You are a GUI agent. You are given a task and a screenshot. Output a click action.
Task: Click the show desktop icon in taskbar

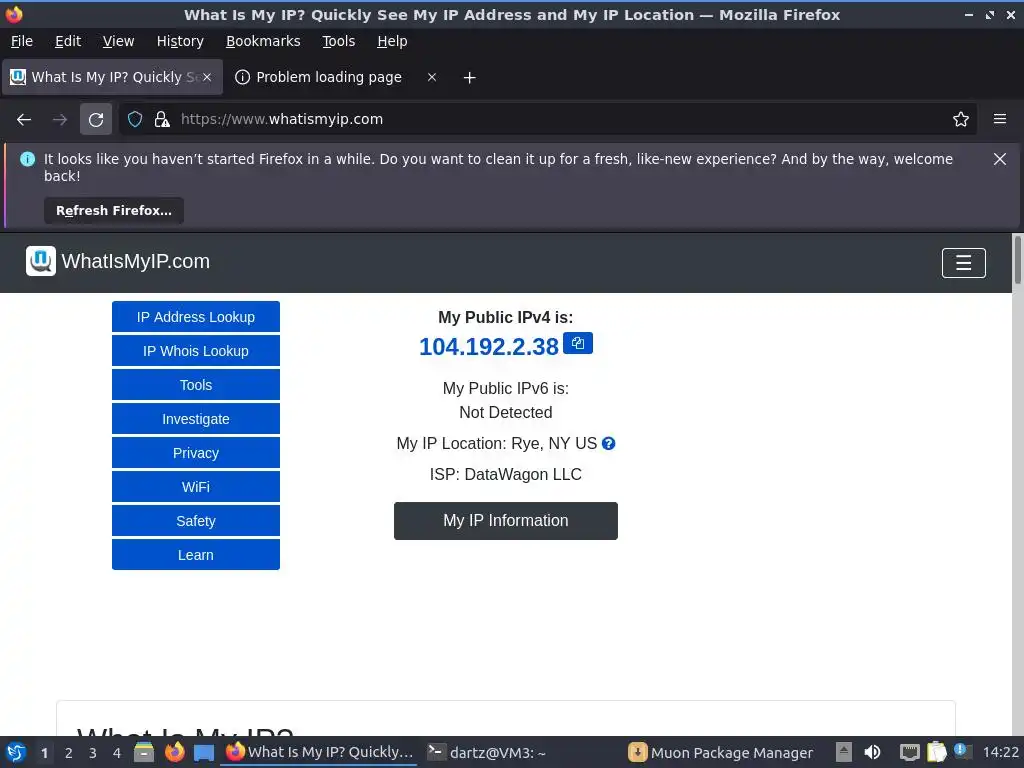click(x=204, y=753)
